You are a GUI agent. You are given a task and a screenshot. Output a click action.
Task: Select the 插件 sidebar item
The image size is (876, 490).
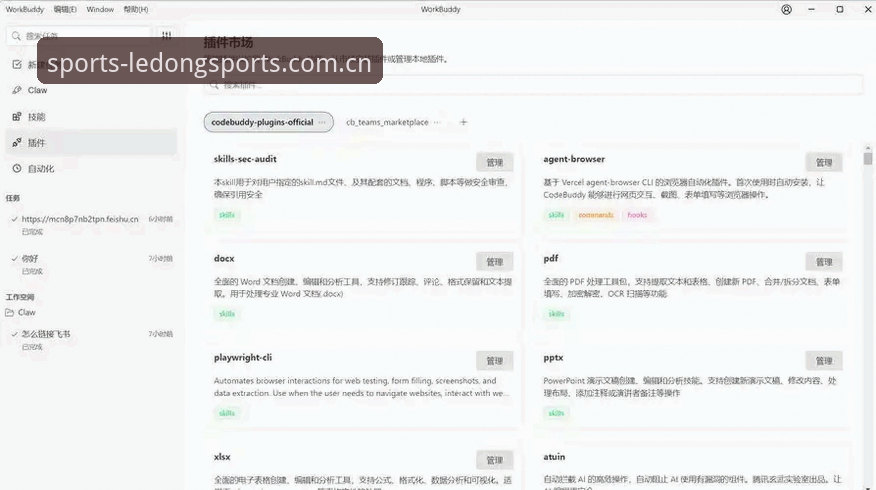(x=91, y=143)
